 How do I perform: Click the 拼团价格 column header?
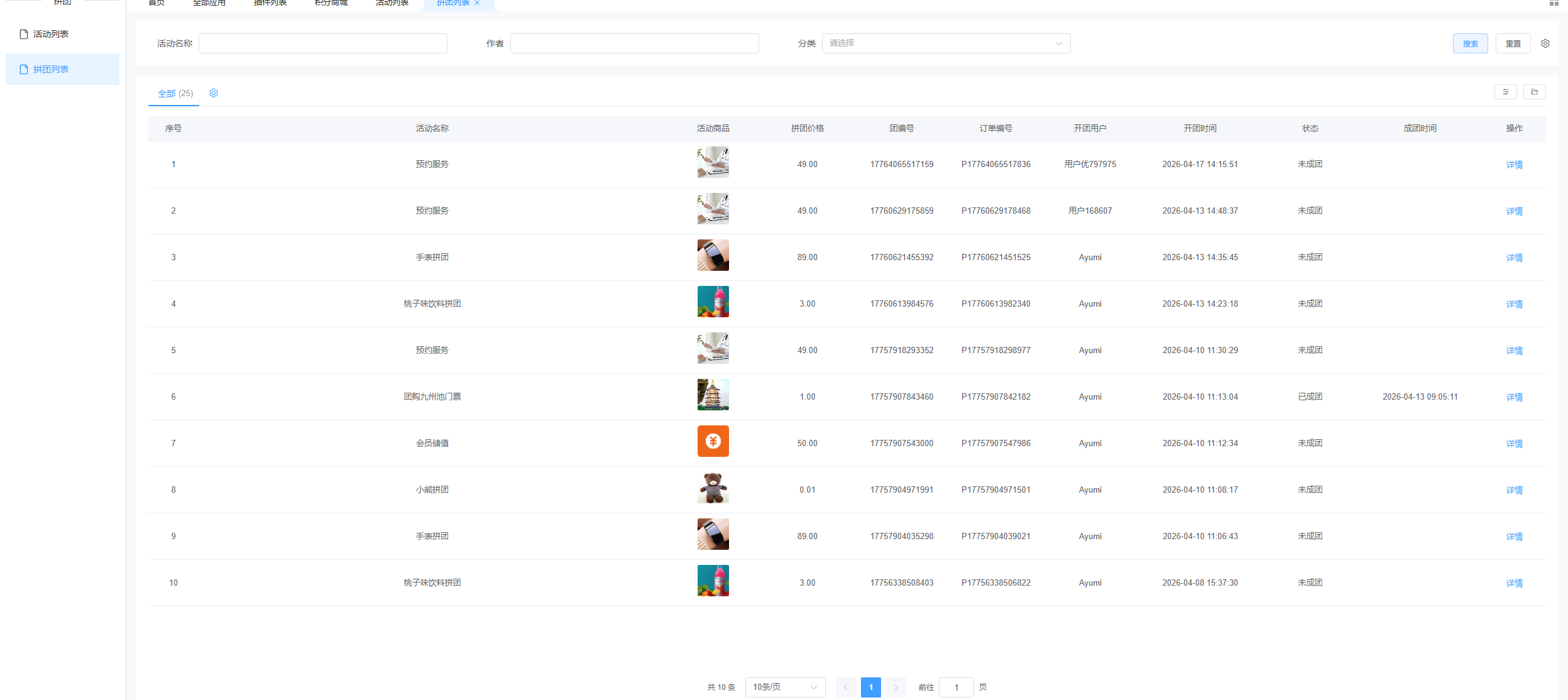click(x=808, y=129)
